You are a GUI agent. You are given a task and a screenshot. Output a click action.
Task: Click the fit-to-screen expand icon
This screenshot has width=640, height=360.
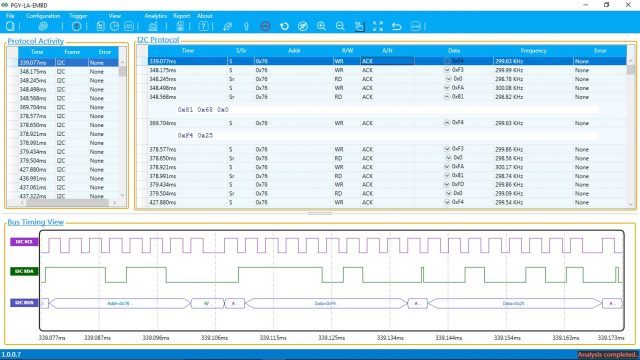click(378, 27)
